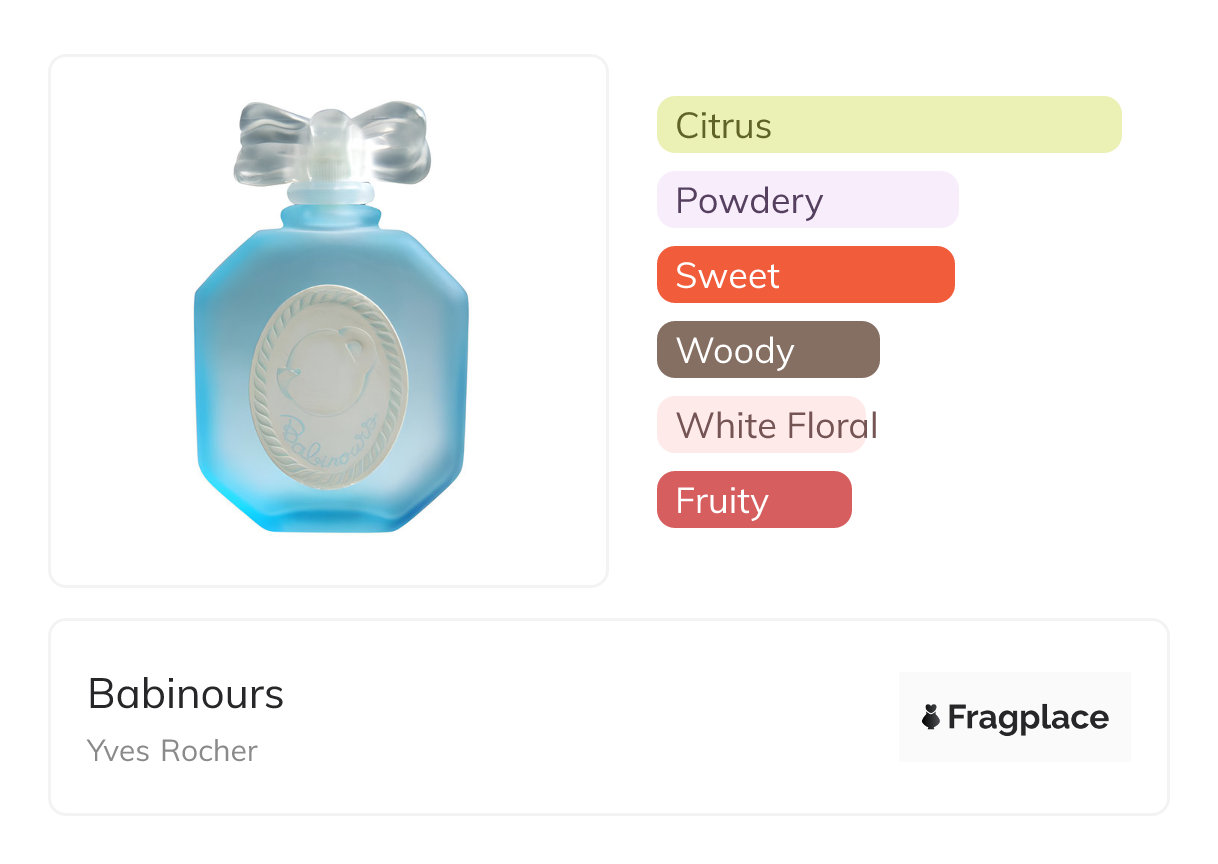Open the Yves Rocher brand name

pyautogui.click(x=172, y=751)
